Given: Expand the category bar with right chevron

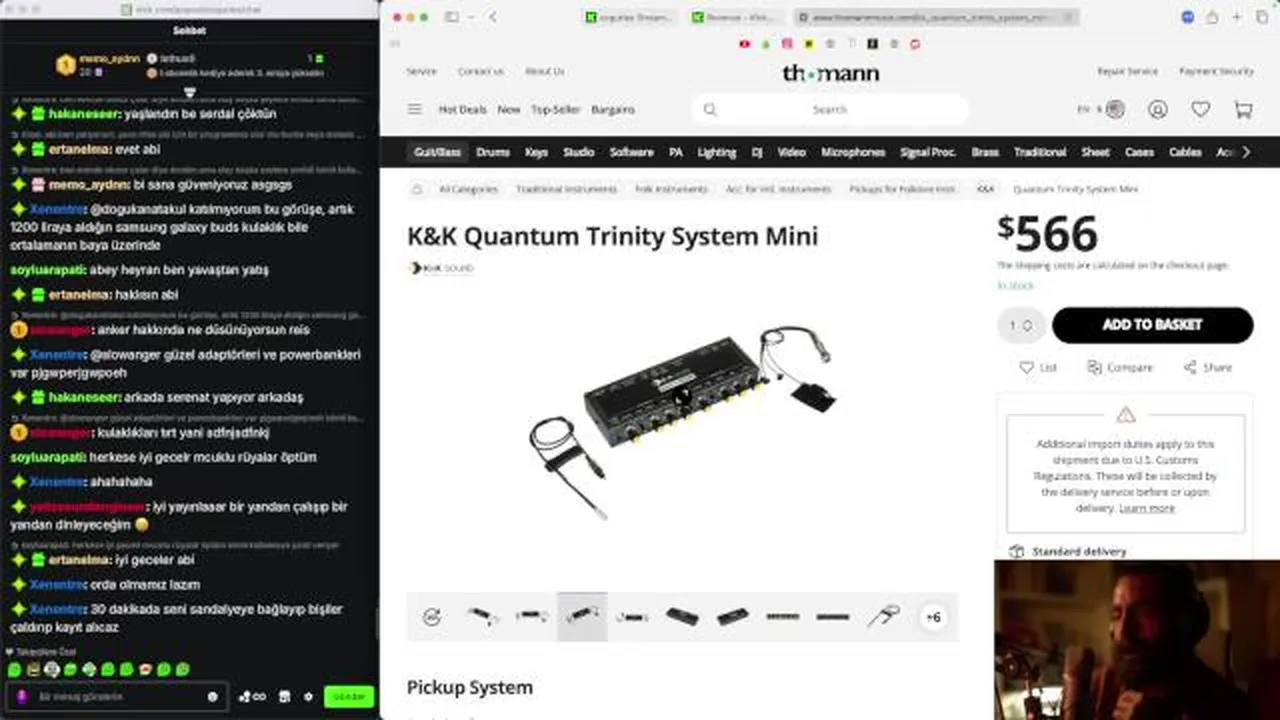Looking at the screenshot, I should [1246, 152].
